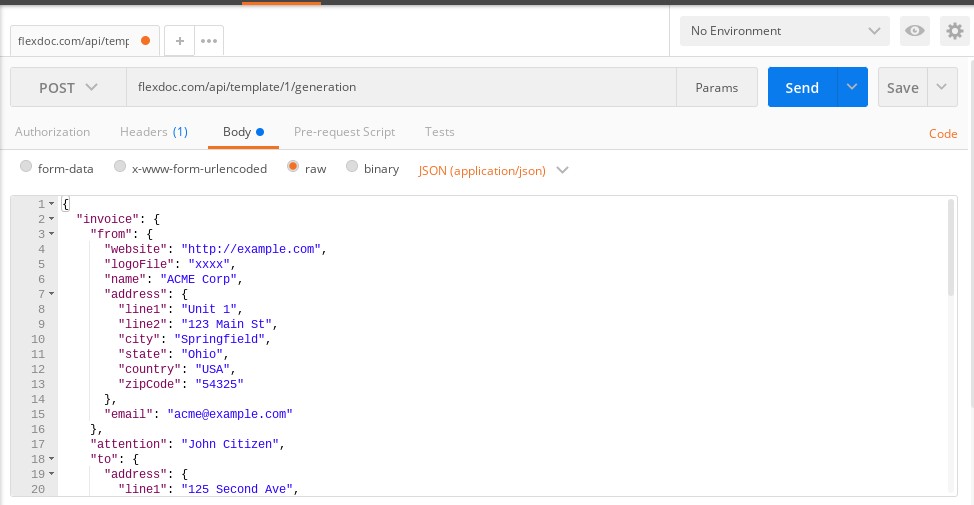Open manage environments gear icon
The width and height of the screenshot is (974, 505).
953,31
